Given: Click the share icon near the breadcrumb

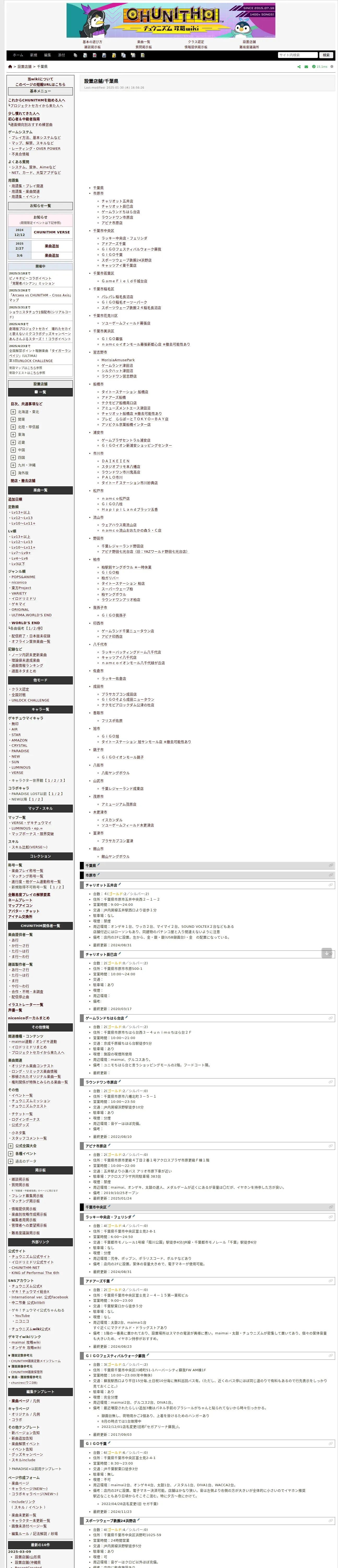Looking at the screenshot, I should coord(299,66).
